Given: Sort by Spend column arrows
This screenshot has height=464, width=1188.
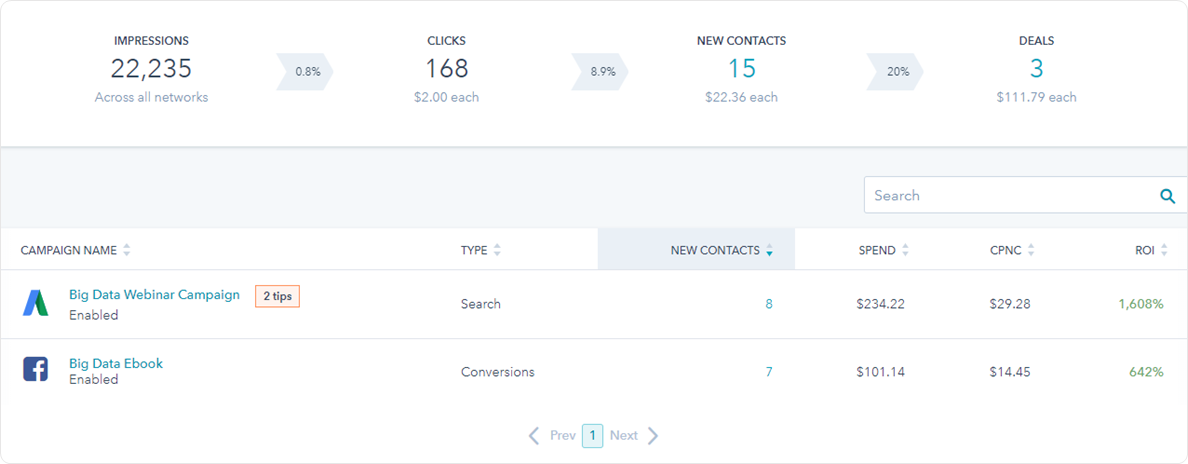Looking at the screenshot, I should tap(905, 250).
